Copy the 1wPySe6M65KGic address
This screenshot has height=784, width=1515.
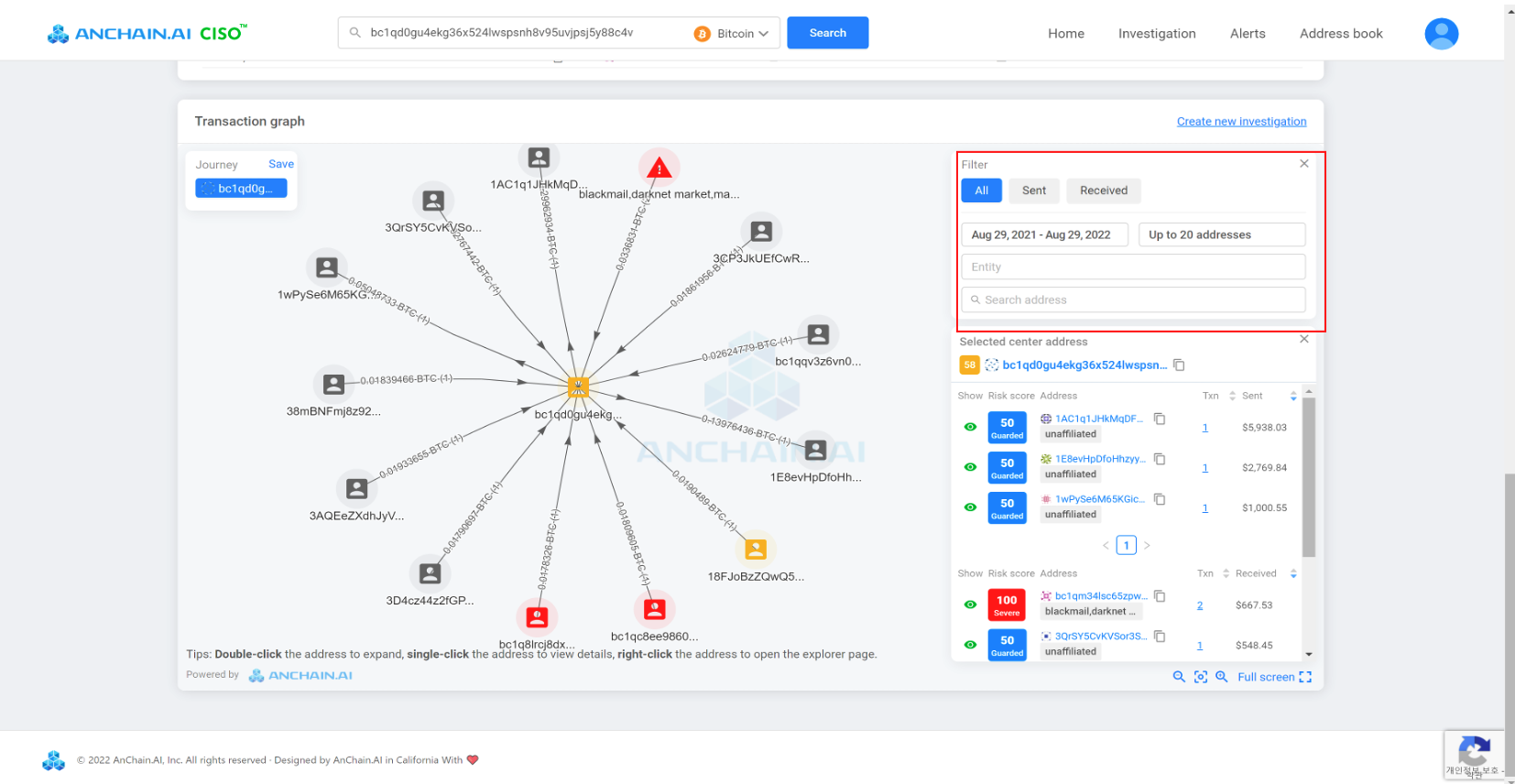click(x=1160, y=499)
